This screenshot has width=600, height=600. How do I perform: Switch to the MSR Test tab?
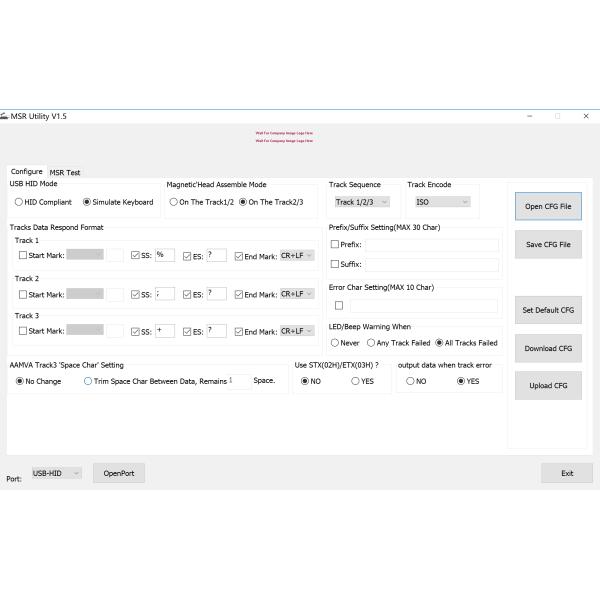click(x=65, y=172)
